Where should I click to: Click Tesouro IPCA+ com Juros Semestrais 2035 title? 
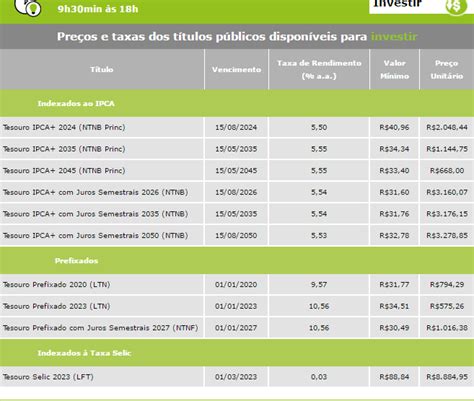pyautogui.click(x=95, y=214)
